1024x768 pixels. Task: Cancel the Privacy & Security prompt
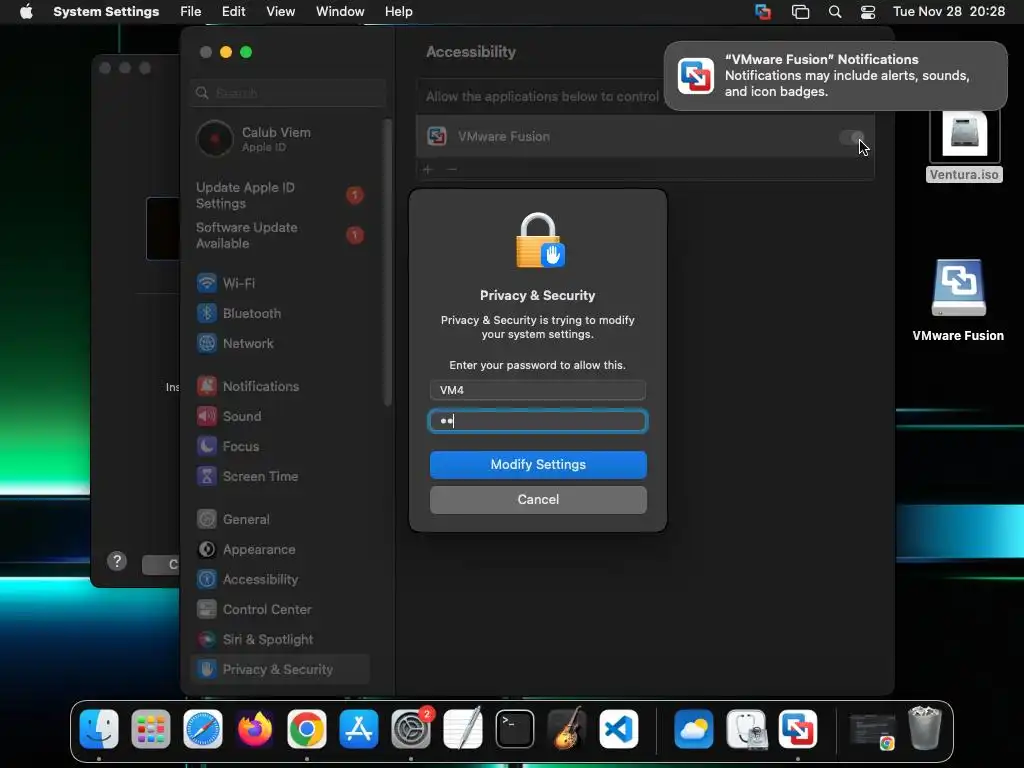pyautogui.click(x=538, y=500)
